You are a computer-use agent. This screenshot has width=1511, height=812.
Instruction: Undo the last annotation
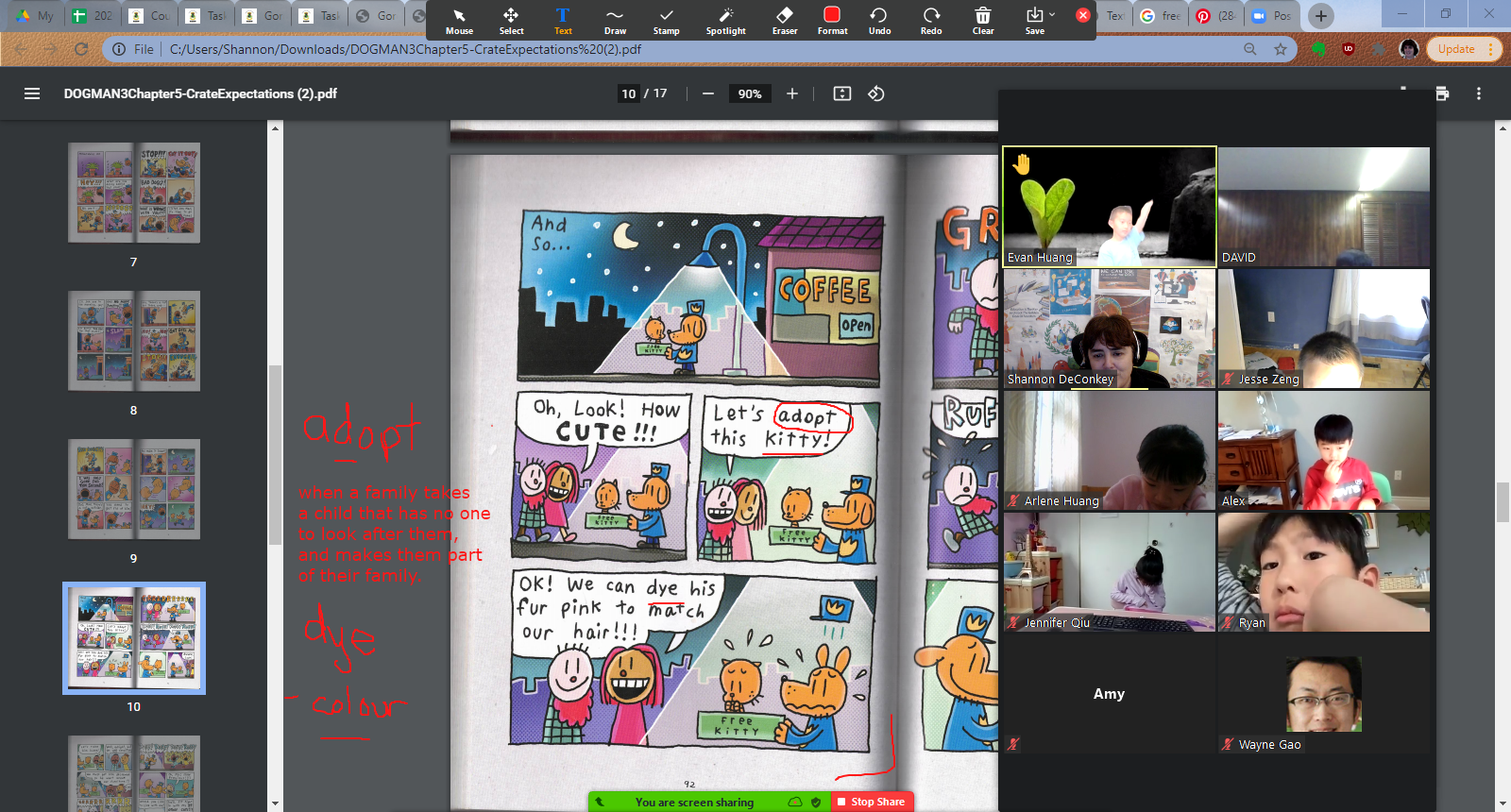pos(879,21)
